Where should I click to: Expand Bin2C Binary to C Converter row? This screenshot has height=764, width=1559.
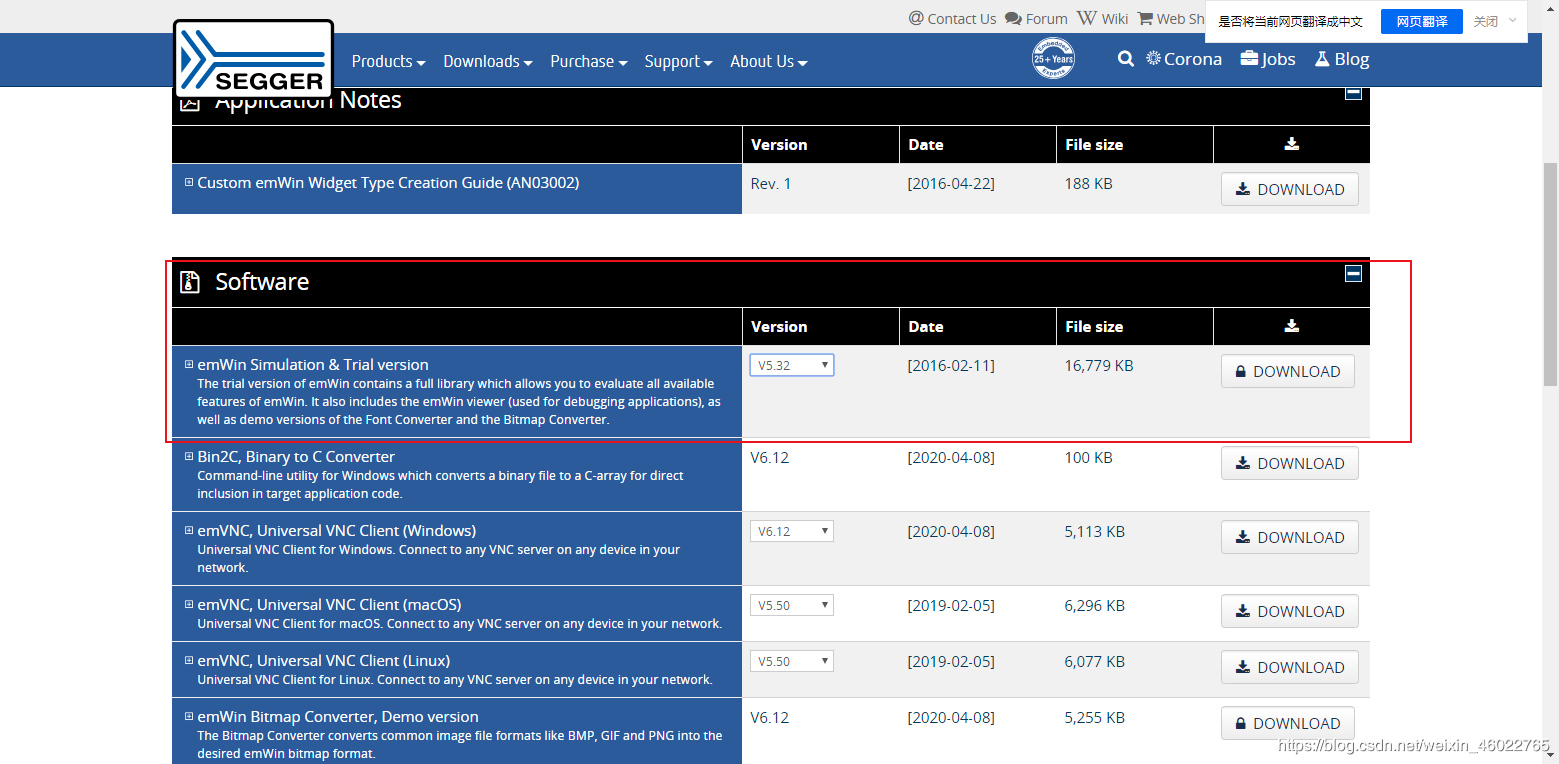189,457
